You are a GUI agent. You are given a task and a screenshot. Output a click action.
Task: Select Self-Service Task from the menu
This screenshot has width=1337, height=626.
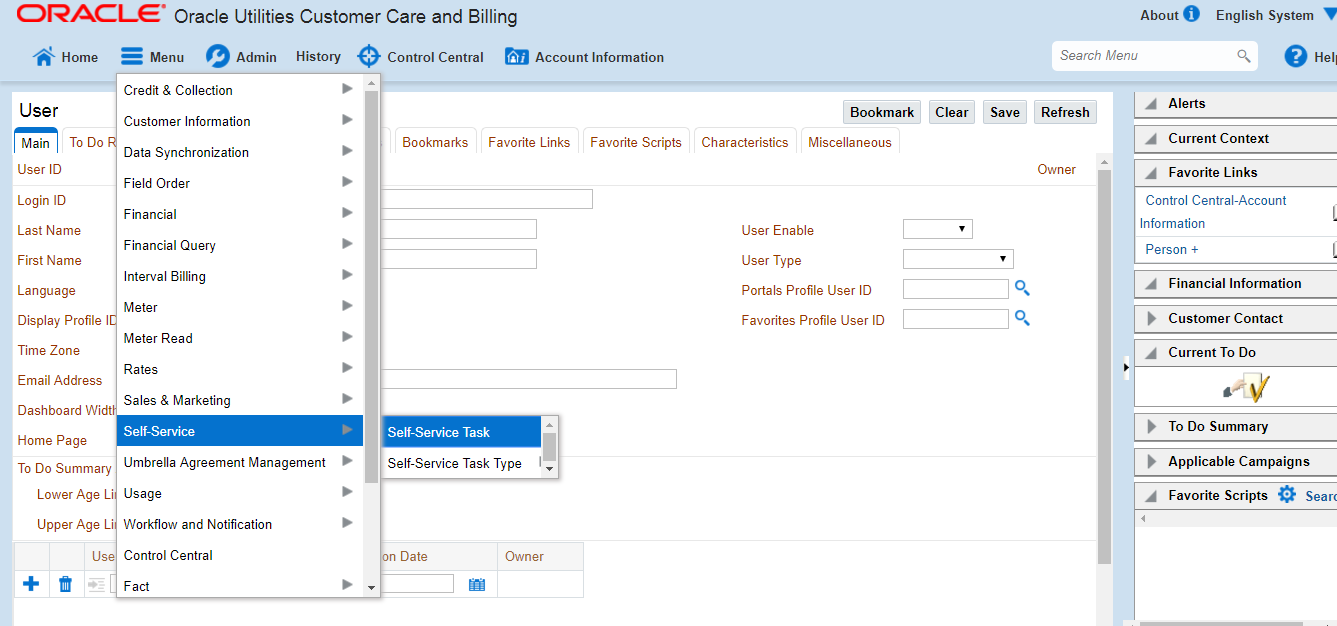tap(438, 431)
